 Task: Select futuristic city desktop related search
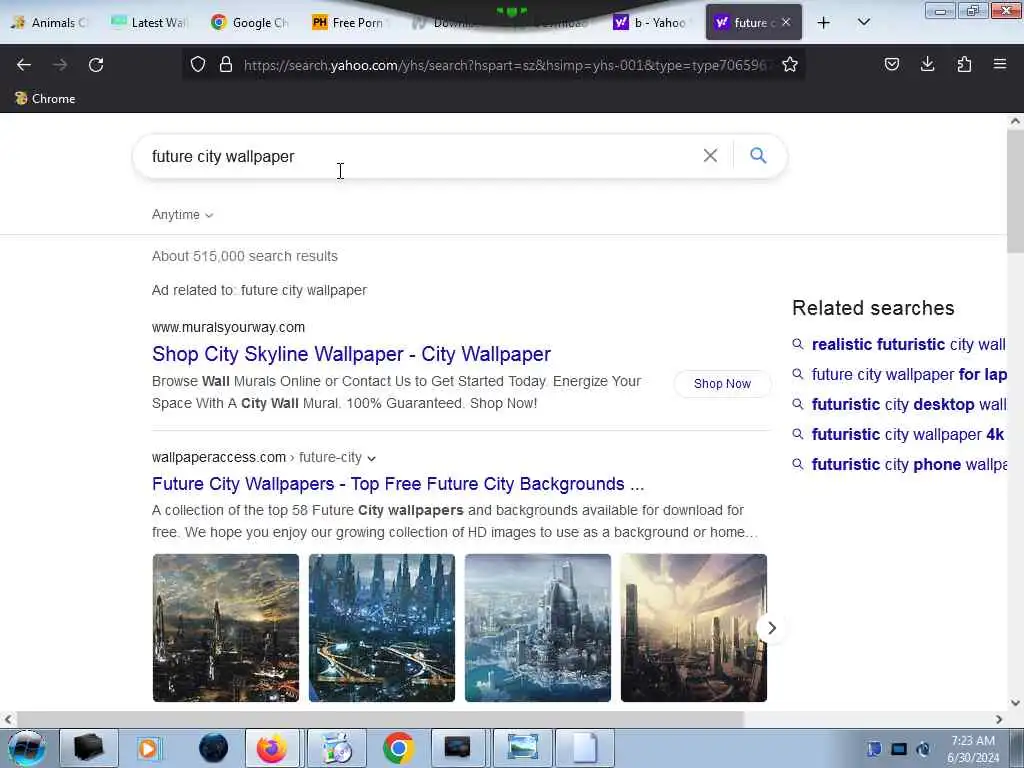pyautogui.click(x=908, y=404)
